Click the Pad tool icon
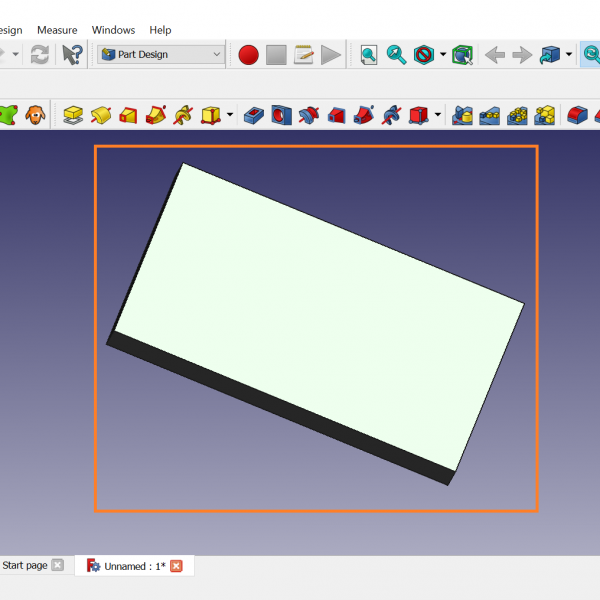Viewport: 600px width, 600px height. pos(72,115)
